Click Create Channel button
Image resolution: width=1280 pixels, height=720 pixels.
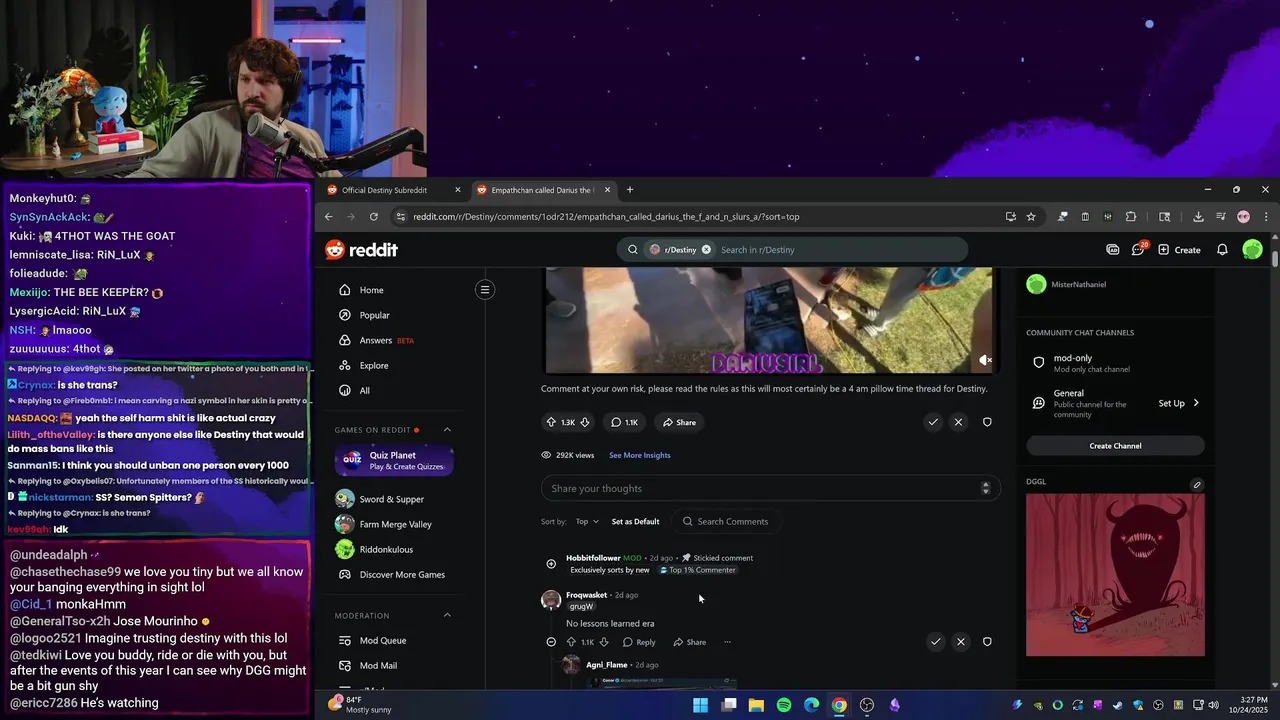click(x=1115, y=446)
